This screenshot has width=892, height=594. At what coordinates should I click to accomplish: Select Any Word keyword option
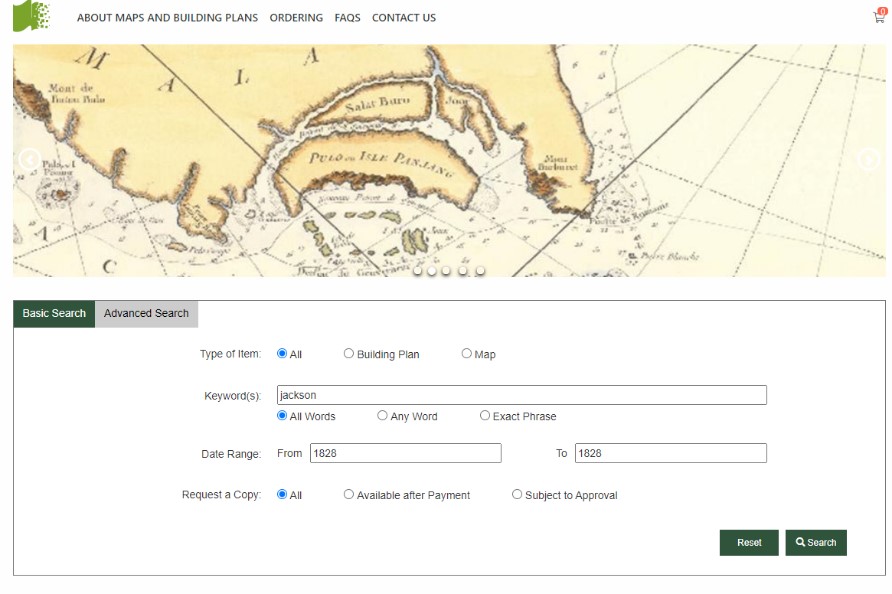tap(382, 415)
